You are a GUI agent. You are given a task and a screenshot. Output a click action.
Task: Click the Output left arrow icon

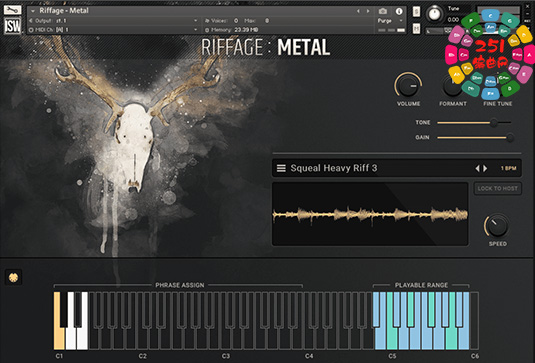(x=31, y=21)
